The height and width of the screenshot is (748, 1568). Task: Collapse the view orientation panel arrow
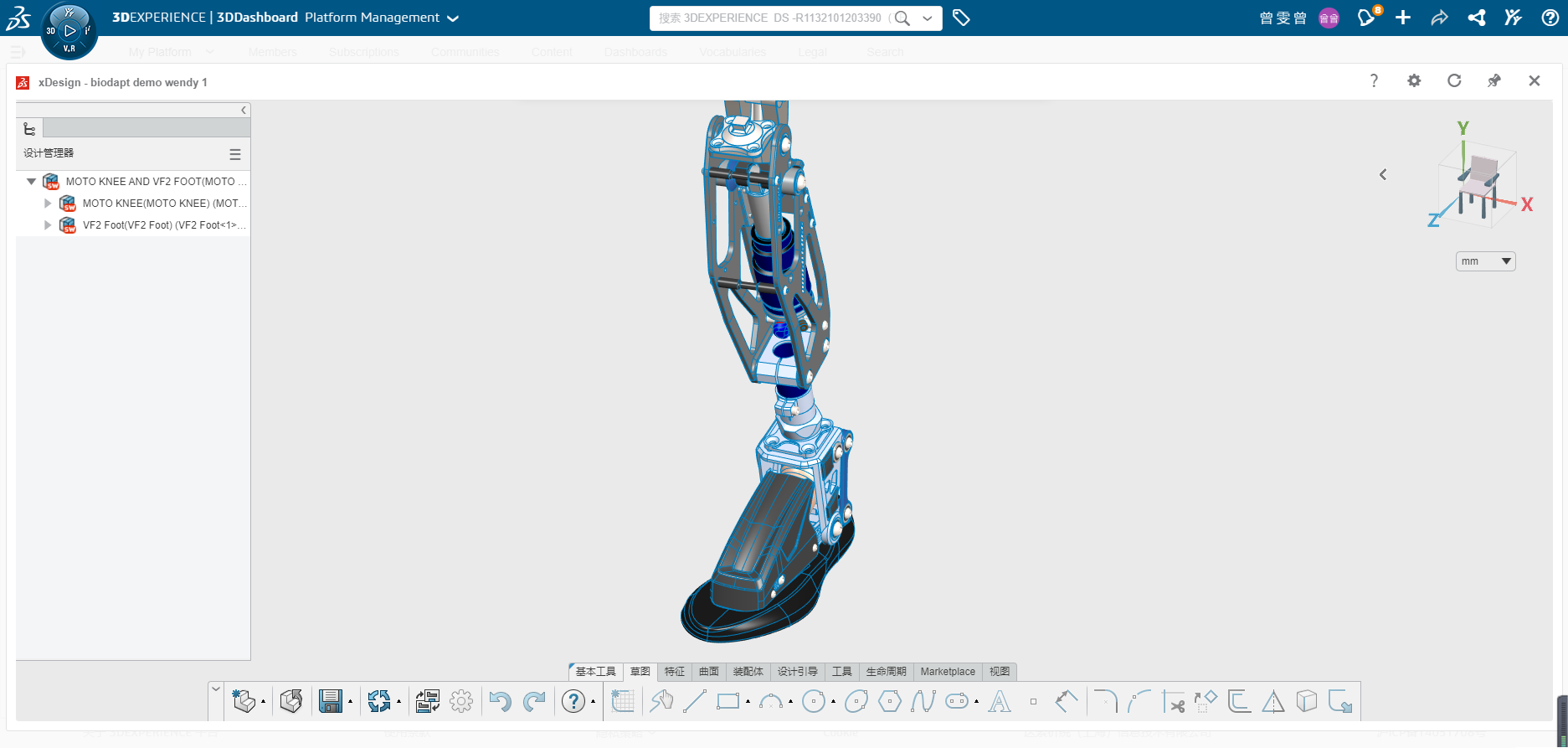1383,174
